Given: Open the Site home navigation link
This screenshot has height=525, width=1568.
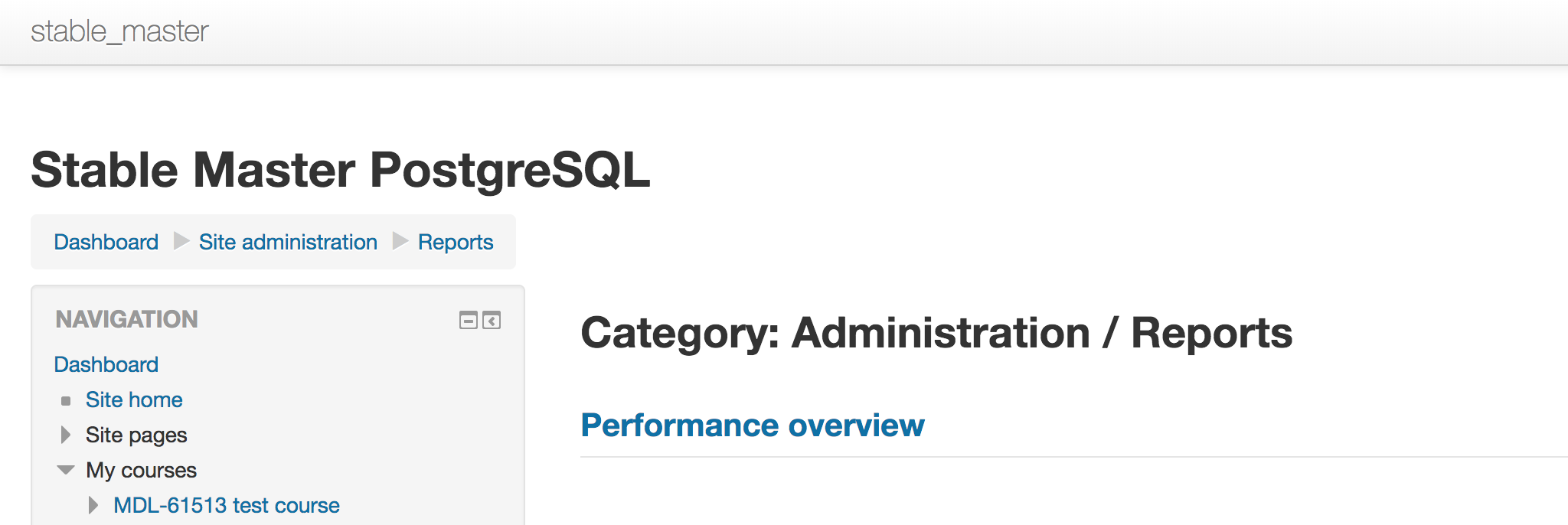Looking at the screenshot, I should [x=134, y=399].
